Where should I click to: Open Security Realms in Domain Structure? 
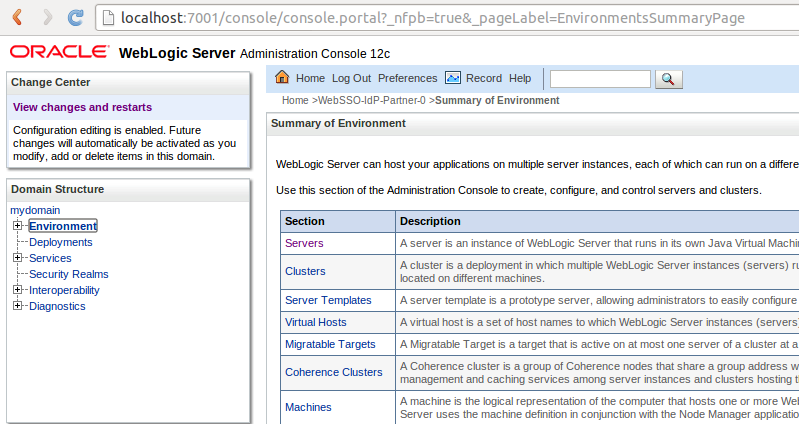69,274
